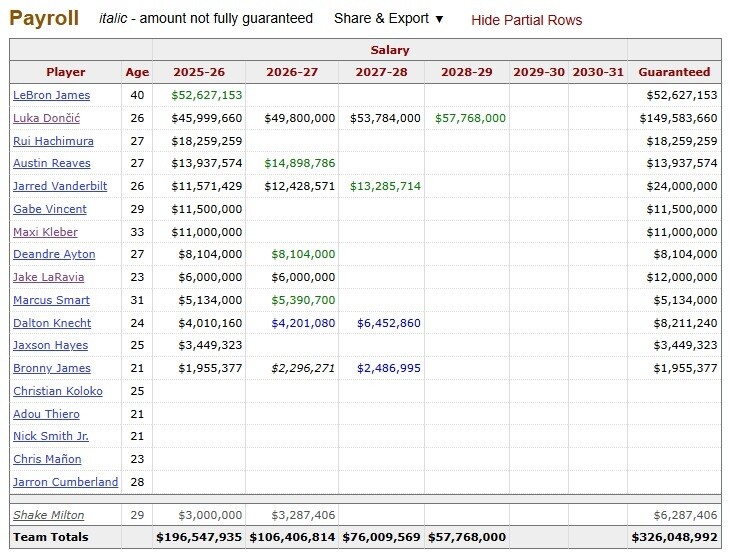Sort table by Player column header

[x=65, y=72]
